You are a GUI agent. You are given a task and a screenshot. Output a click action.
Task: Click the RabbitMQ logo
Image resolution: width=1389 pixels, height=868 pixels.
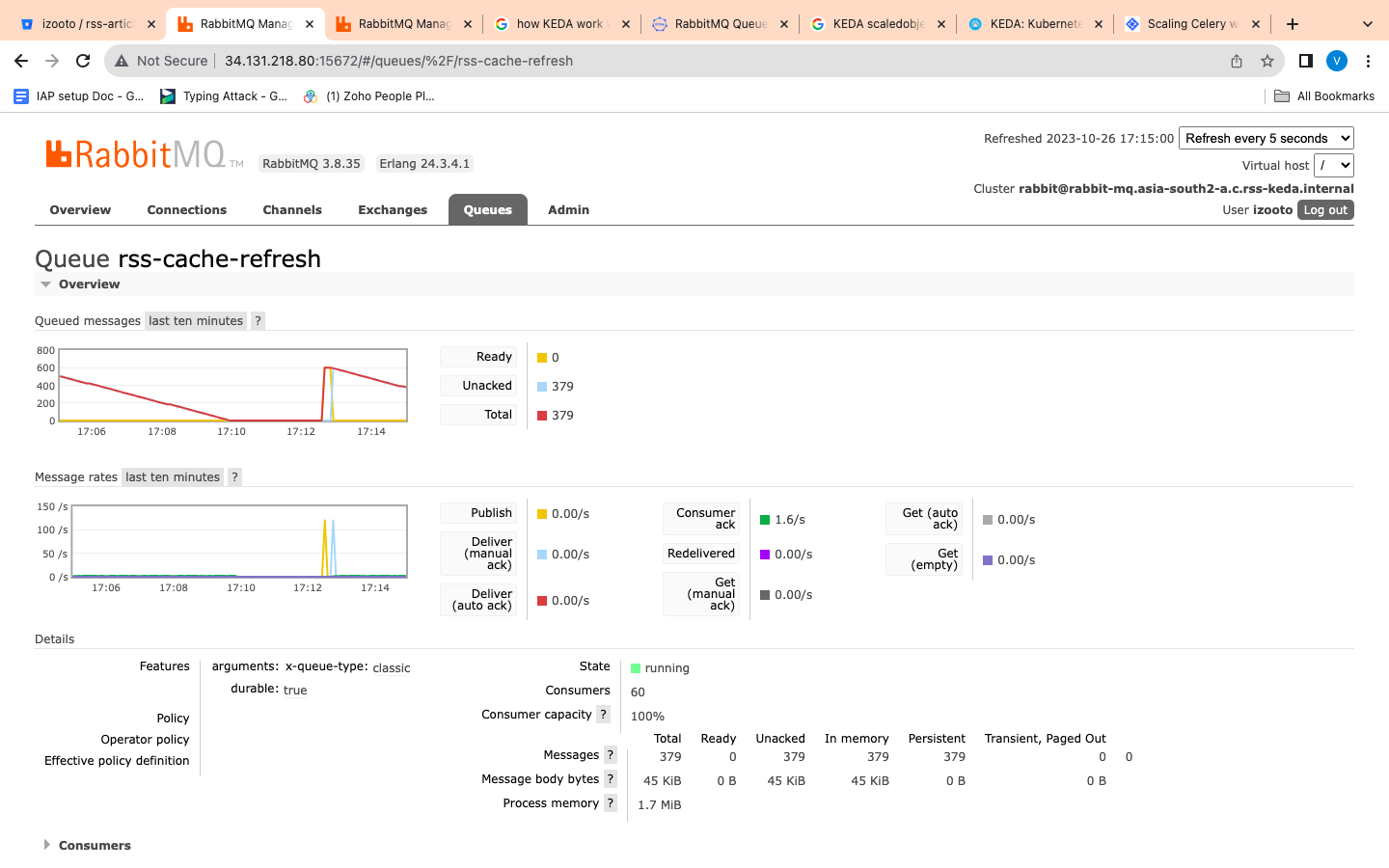coord(143,152)
